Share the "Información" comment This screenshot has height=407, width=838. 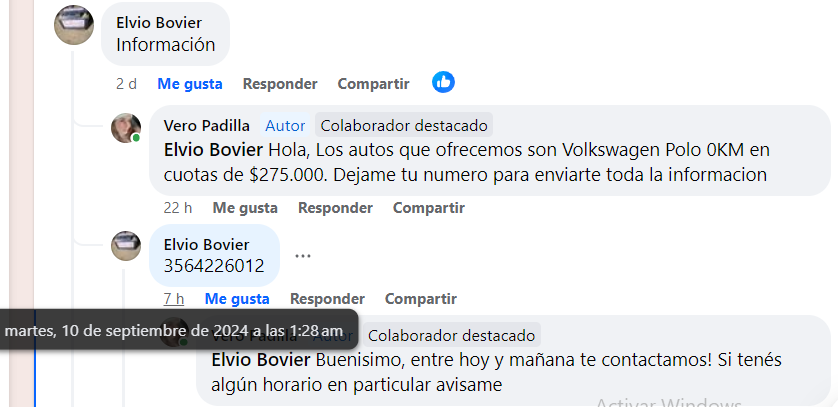point(374,84)
